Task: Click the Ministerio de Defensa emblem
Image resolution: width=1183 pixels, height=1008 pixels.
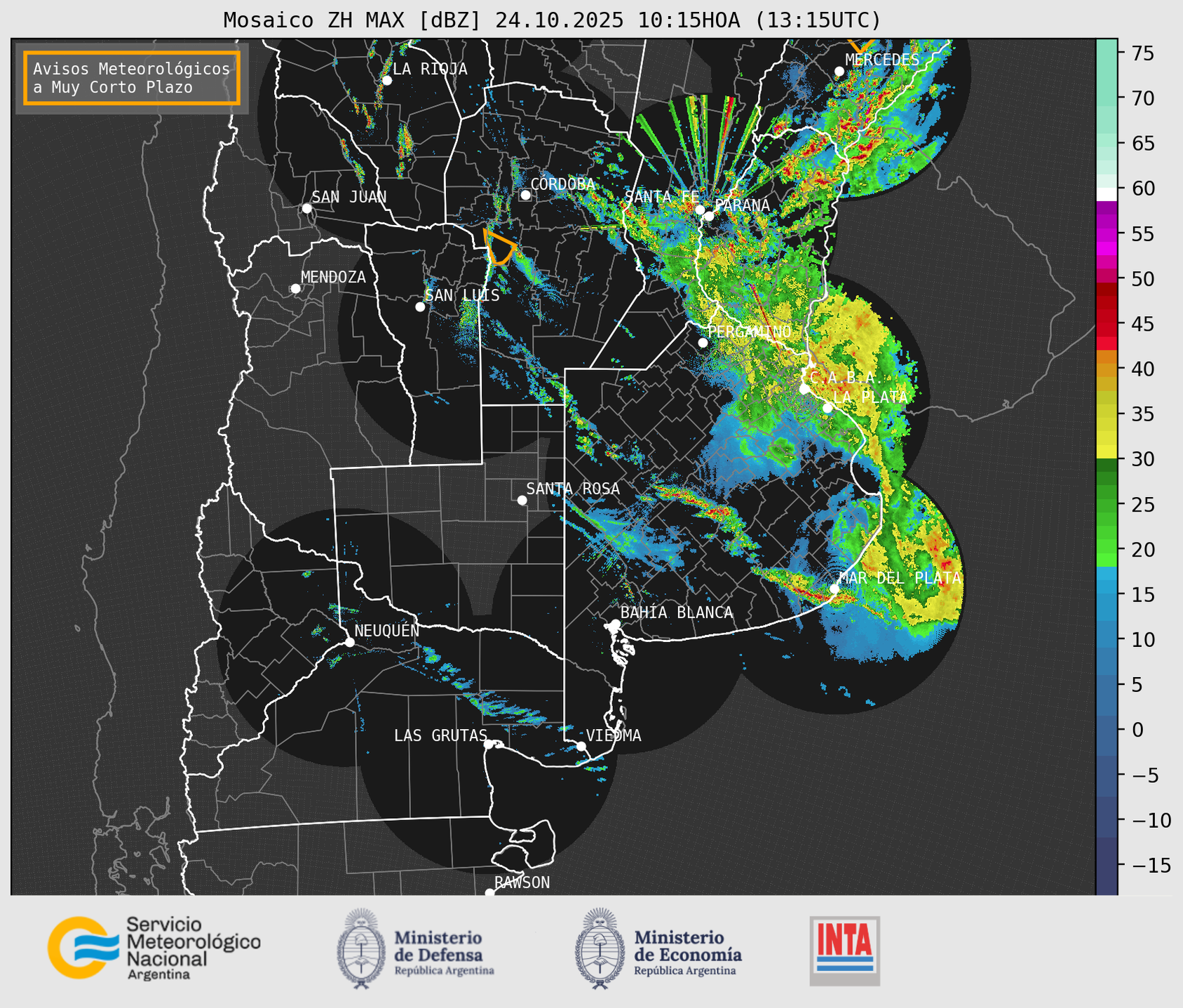Action: pyautogui.click(x=362, y=948)
